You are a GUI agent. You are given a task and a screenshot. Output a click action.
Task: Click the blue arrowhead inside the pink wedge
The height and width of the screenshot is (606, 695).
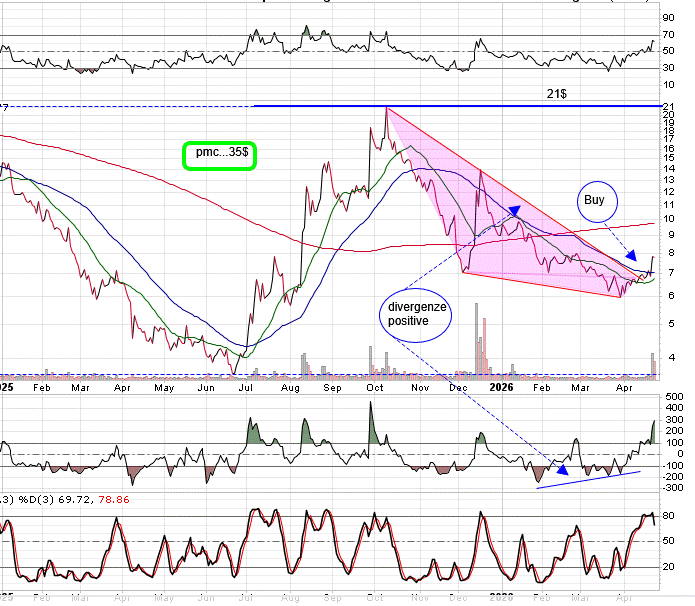514,211
